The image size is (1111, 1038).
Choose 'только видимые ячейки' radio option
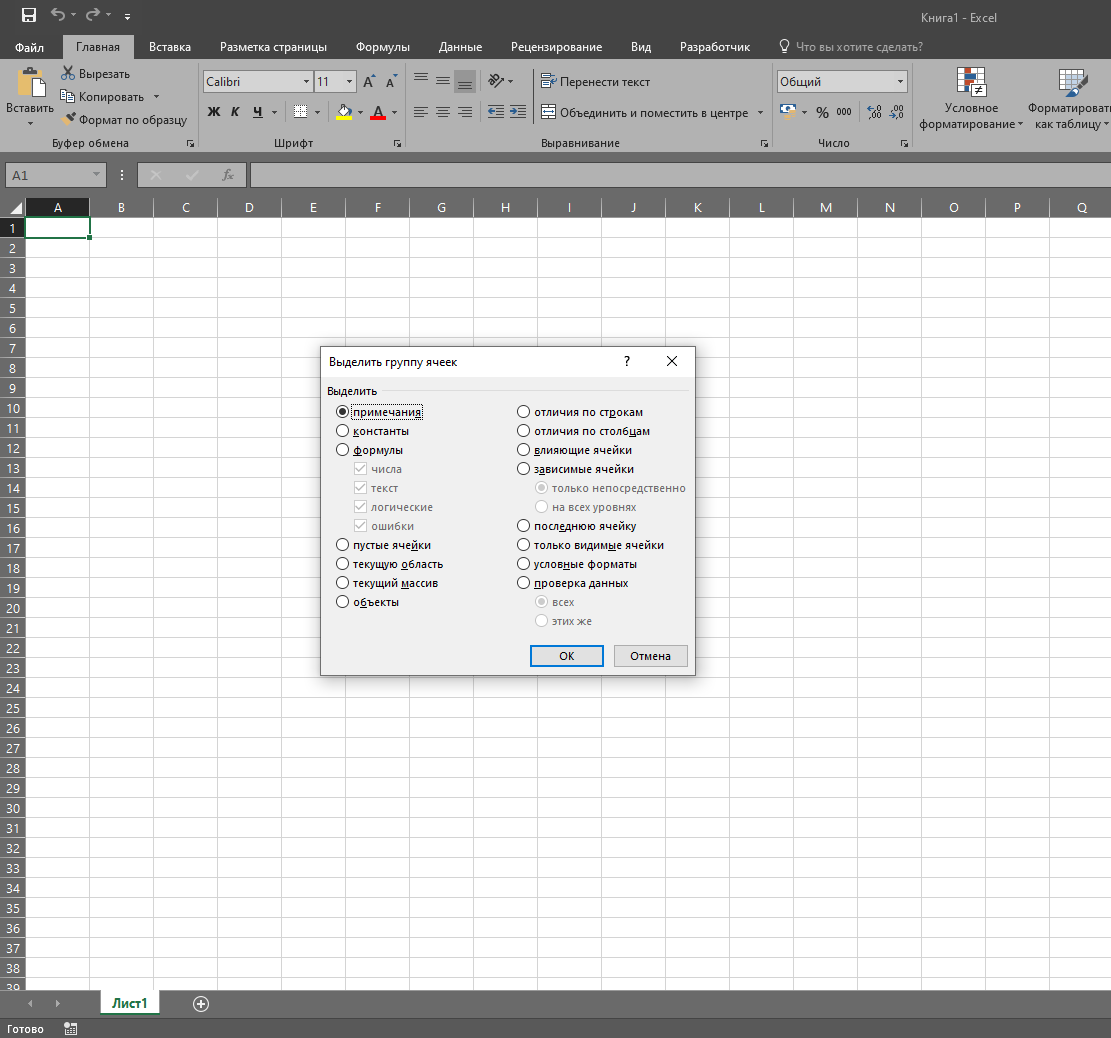point(523,545)
